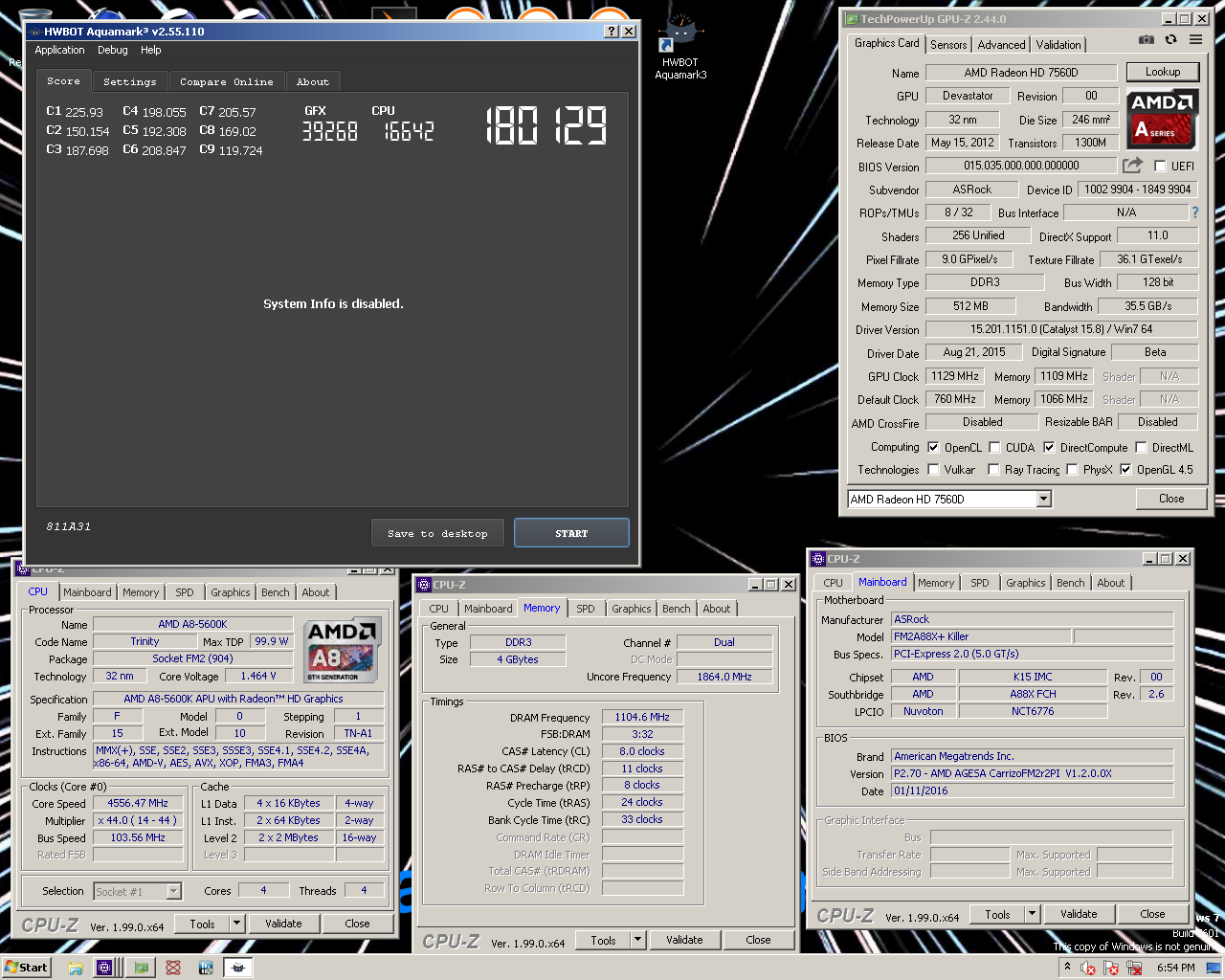Image resolution: width=1225 pixels, height=980 pixels.
Task: Toggle the DirectML checkbox
Action: (x=1141, y=447)
